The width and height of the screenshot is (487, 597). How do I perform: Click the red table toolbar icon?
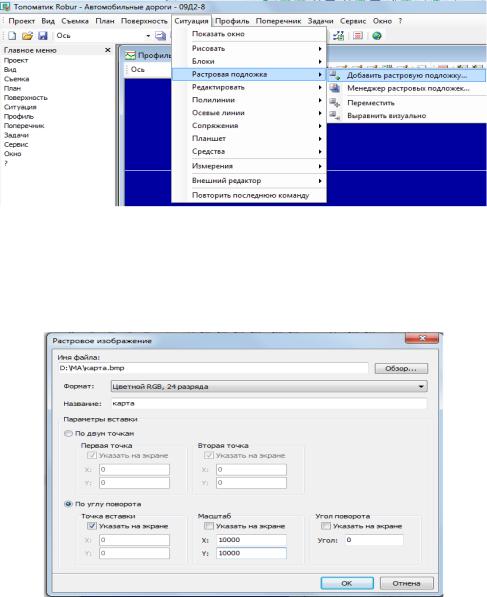pos(358,36)
